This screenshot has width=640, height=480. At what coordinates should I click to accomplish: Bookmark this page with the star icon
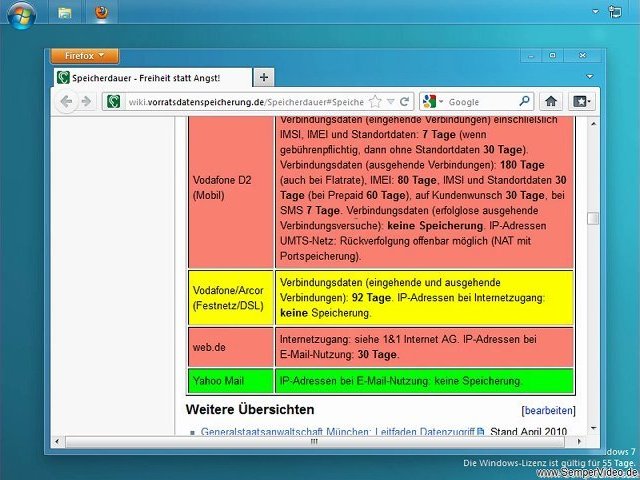click(375, 101)
